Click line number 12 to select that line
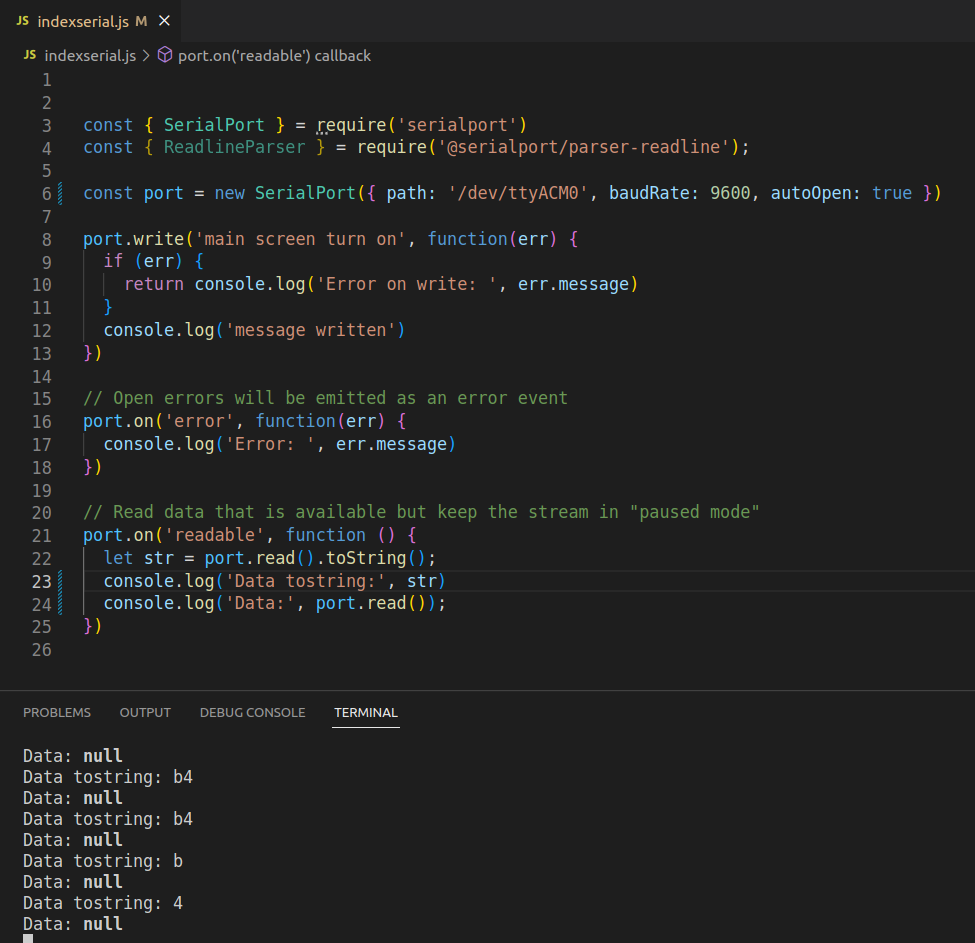 point(42,329)
